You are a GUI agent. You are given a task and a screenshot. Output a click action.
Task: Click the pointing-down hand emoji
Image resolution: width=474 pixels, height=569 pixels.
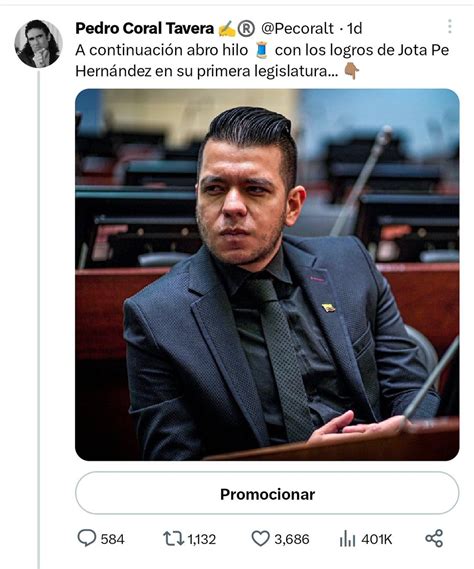point(352,71)
